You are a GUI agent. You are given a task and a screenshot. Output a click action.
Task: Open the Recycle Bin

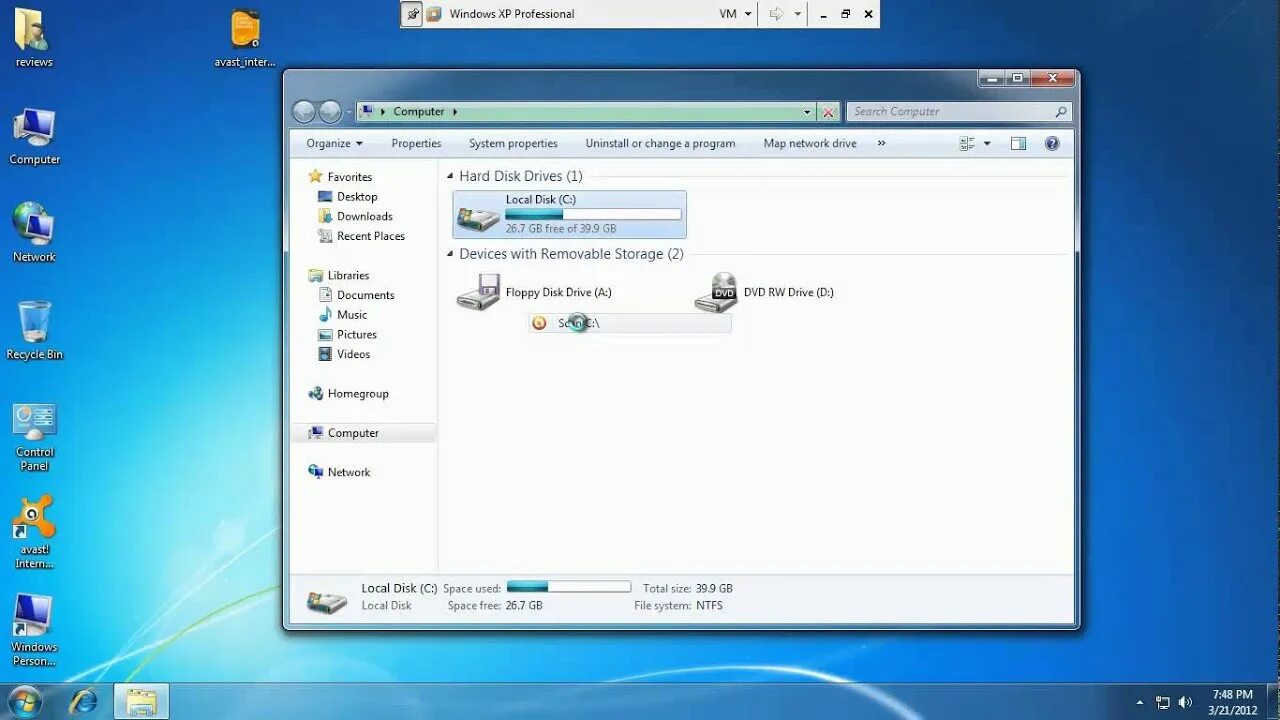click(x=34, y=330)
